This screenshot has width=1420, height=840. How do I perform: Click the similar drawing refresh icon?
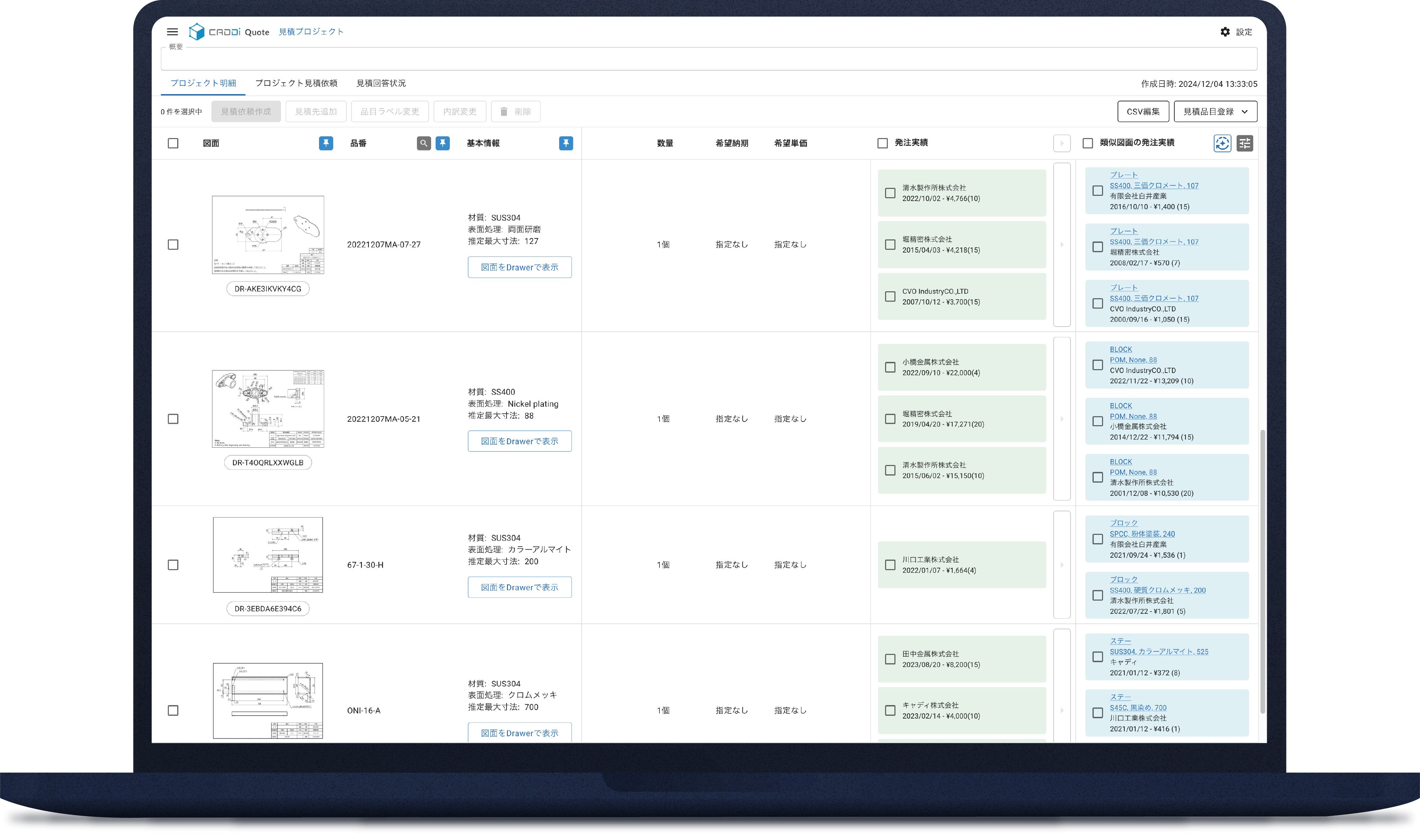1222,143
